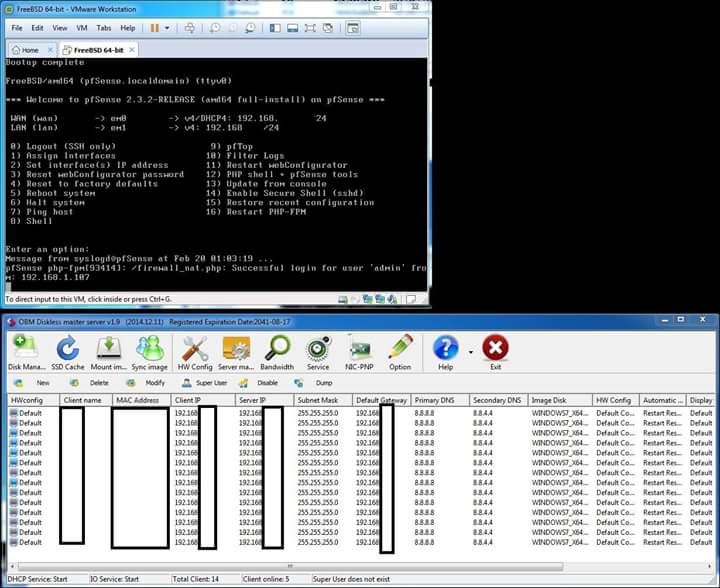Close the Home tab
Image resolution: width=720 pixels, height=588 pixels.
point(51,50)
